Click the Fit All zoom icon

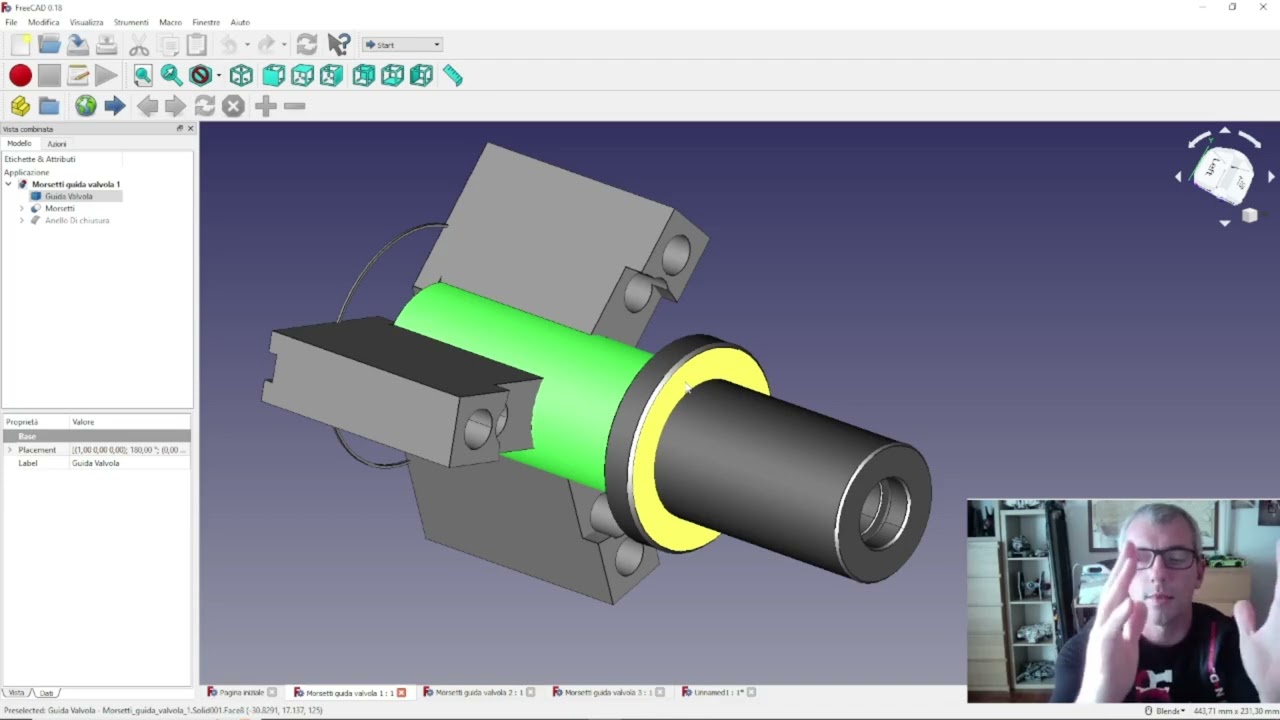click(143, 75)
